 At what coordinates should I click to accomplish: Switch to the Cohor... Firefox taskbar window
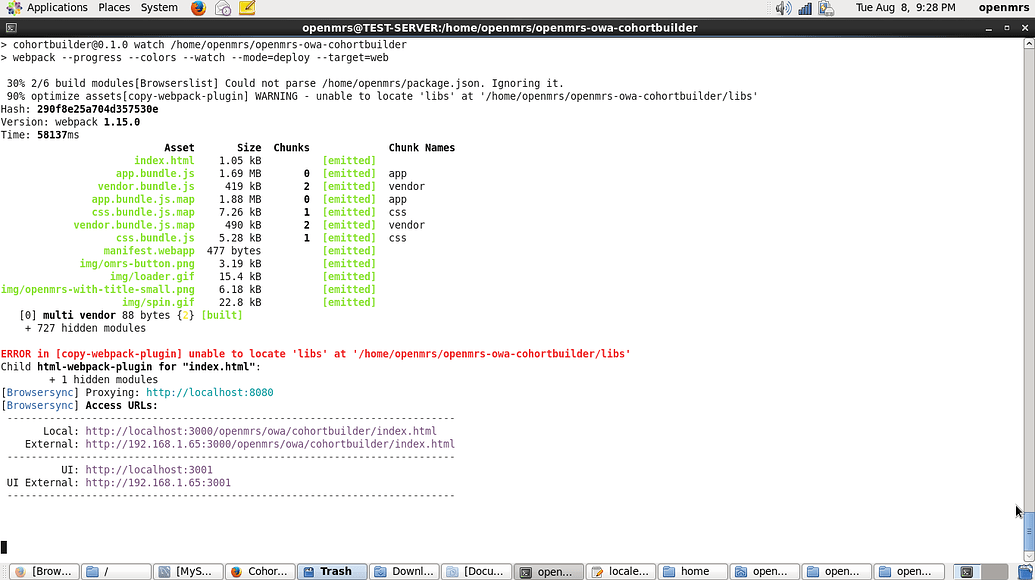pyautogui.click(x=260, y=571)
